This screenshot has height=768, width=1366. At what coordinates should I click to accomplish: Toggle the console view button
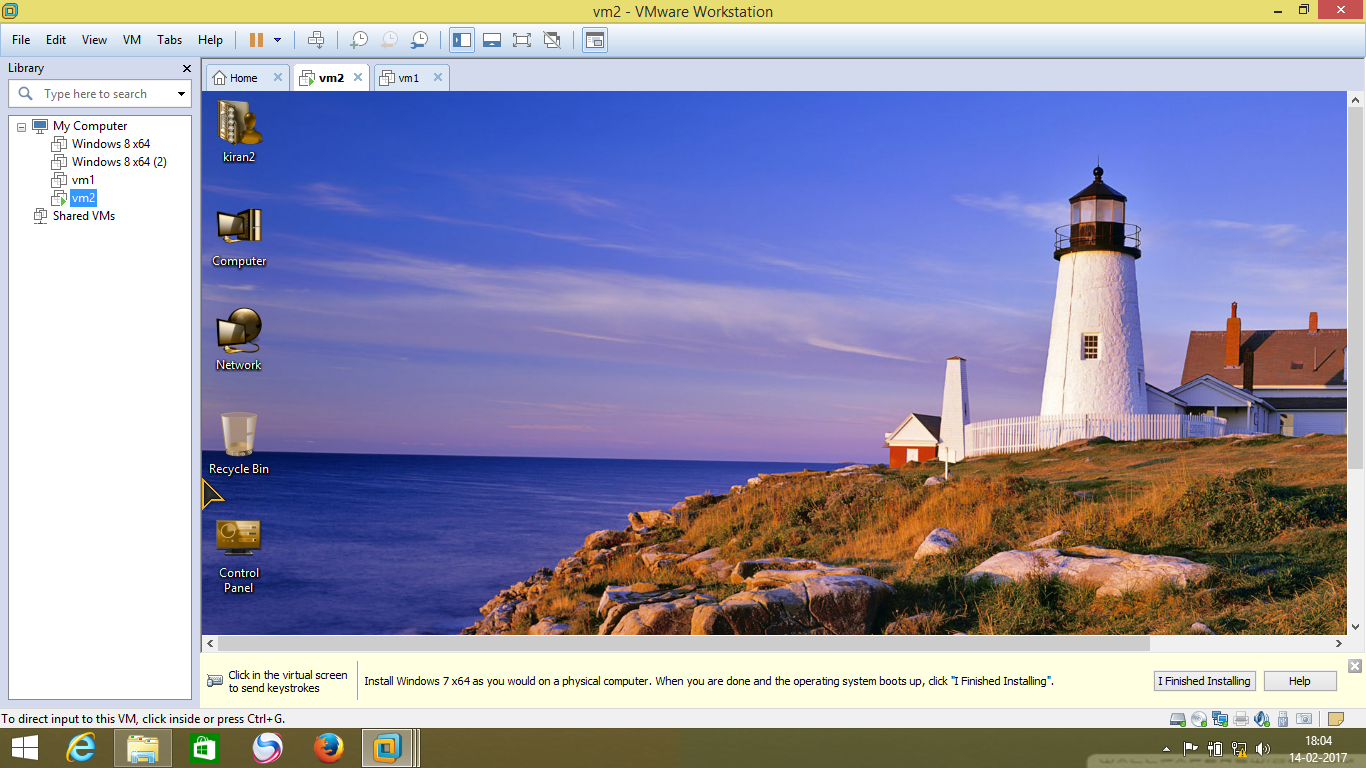coord(595,40)
